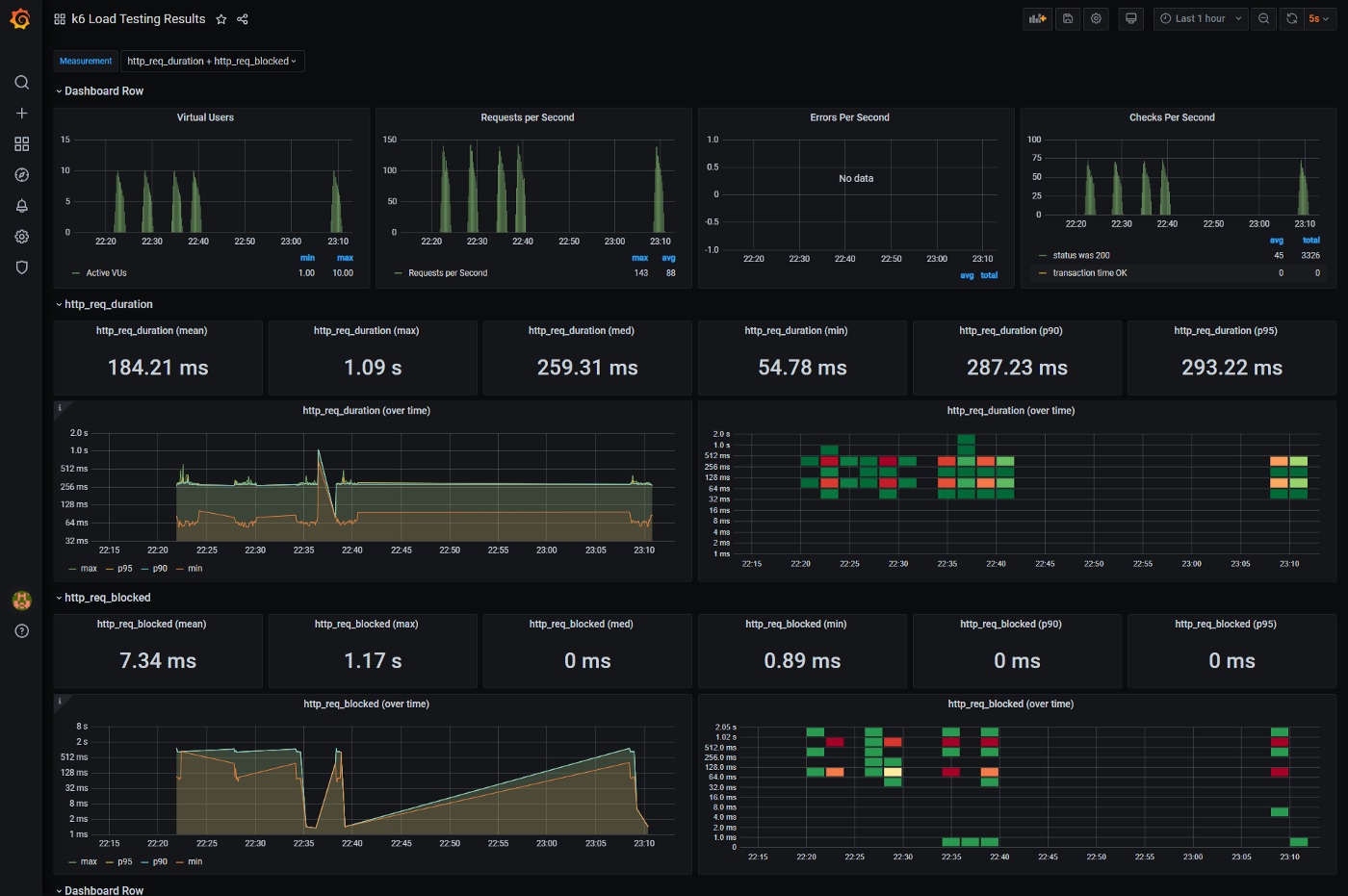Collapse the first Dashboard Row
1348x896 pixels.
pos(99,91)
